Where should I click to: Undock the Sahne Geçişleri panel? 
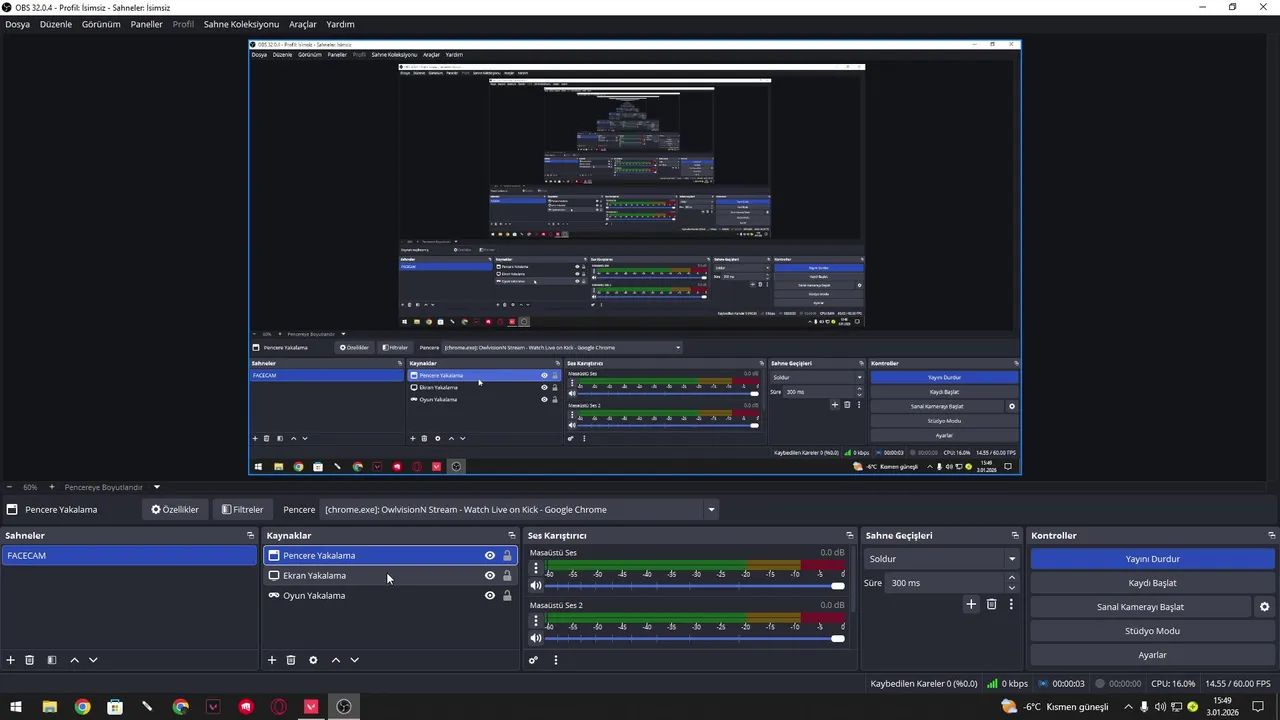(x=1015, y=536)
